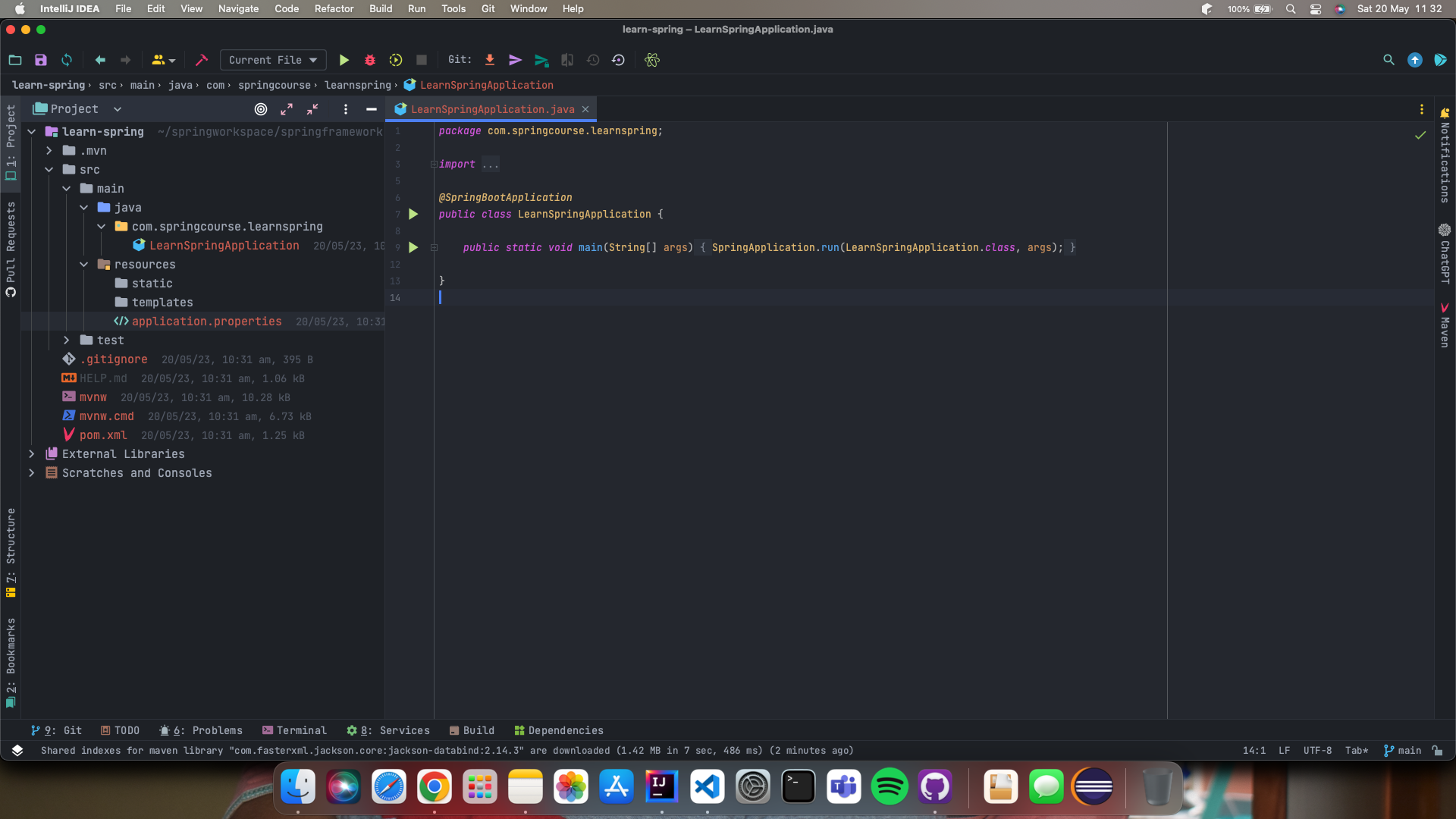The height and width of the screenshot is (819, 1456).
Task: Click the Git Push icon
Action: point(541,60)
